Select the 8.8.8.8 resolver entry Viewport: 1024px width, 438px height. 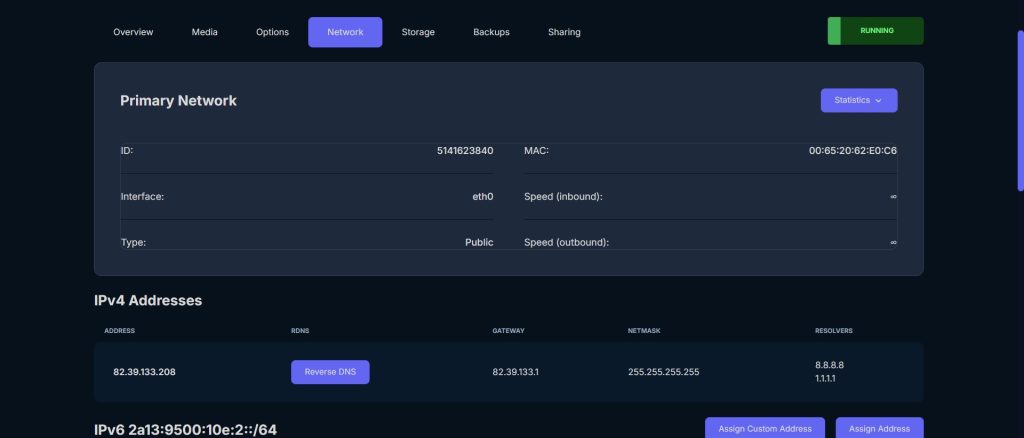830,365
